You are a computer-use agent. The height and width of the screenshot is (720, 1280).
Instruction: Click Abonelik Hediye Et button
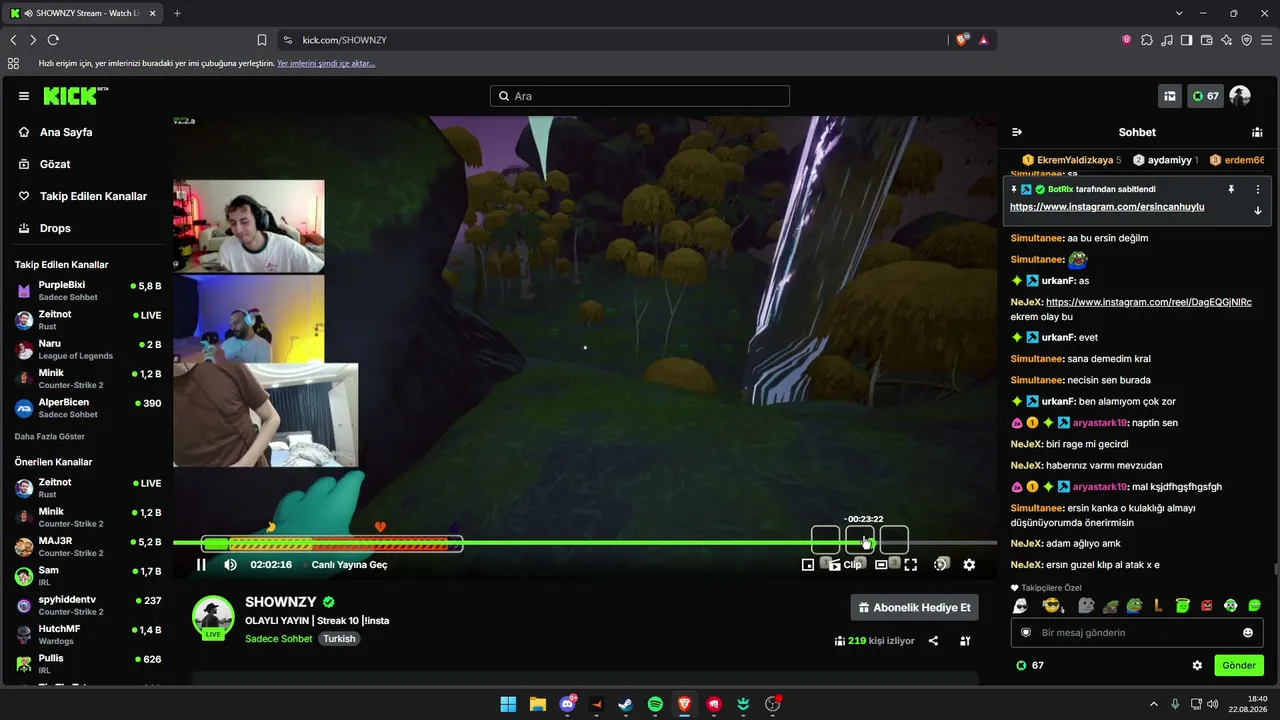[914, 607]
